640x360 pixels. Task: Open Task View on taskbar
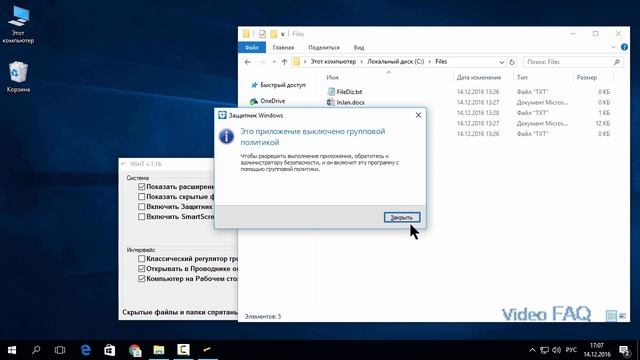60,350
